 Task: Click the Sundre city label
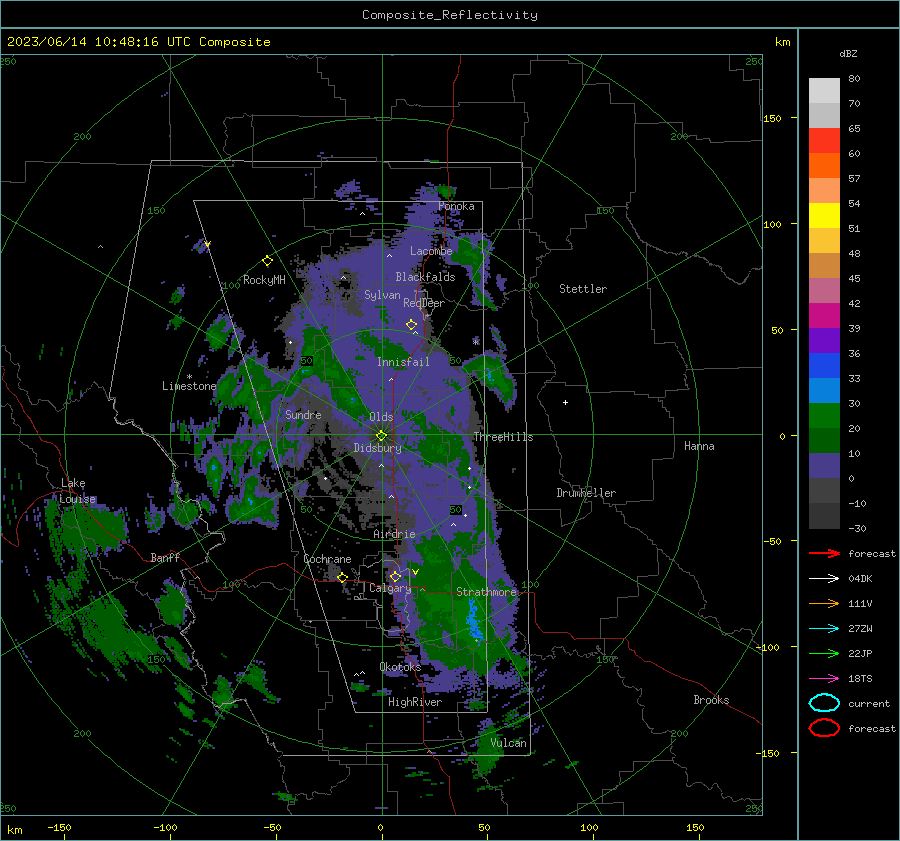(x=303, y=414)
